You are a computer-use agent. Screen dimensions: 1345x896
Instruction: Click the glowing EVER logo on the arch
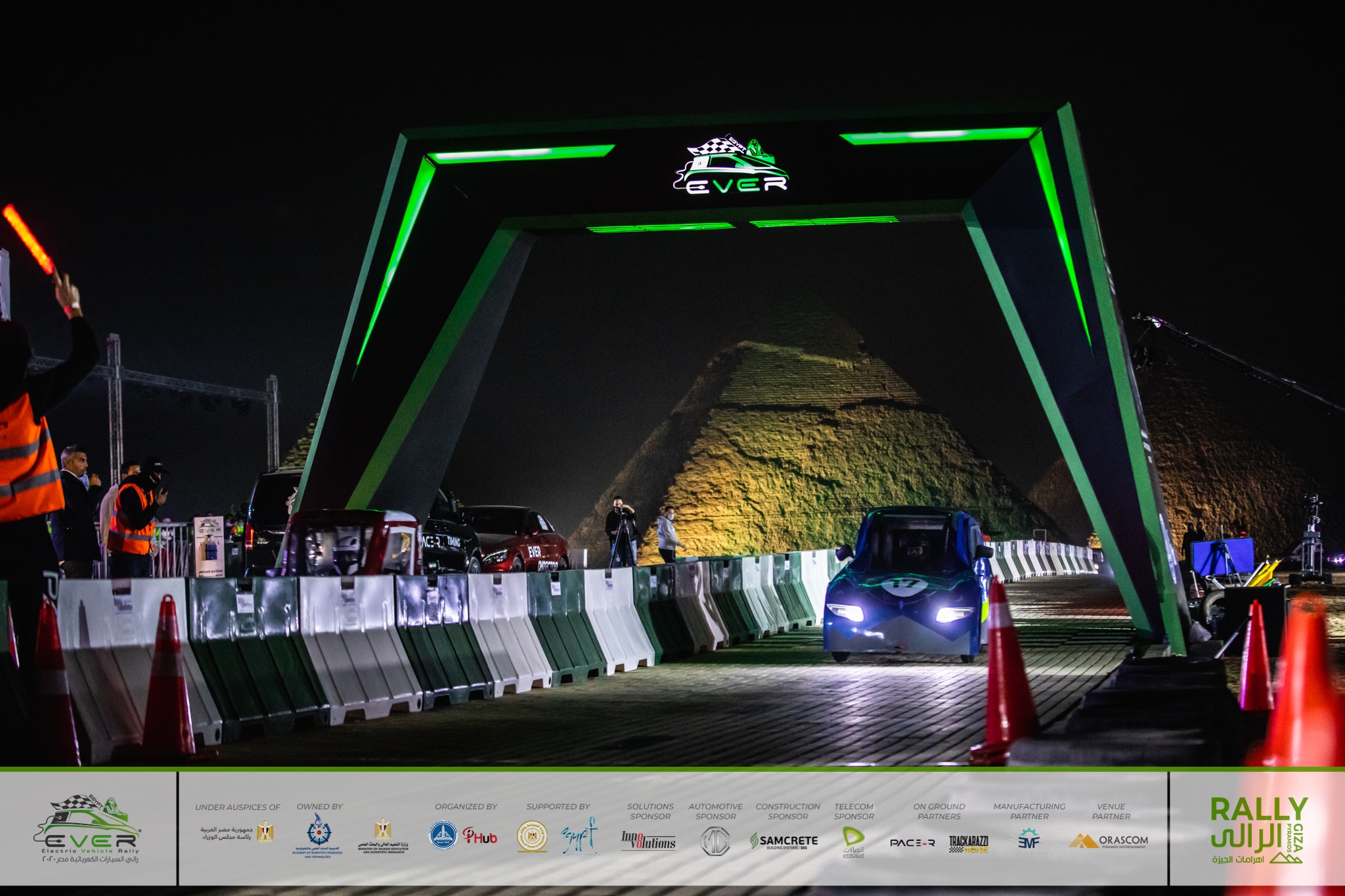[731, 165]
